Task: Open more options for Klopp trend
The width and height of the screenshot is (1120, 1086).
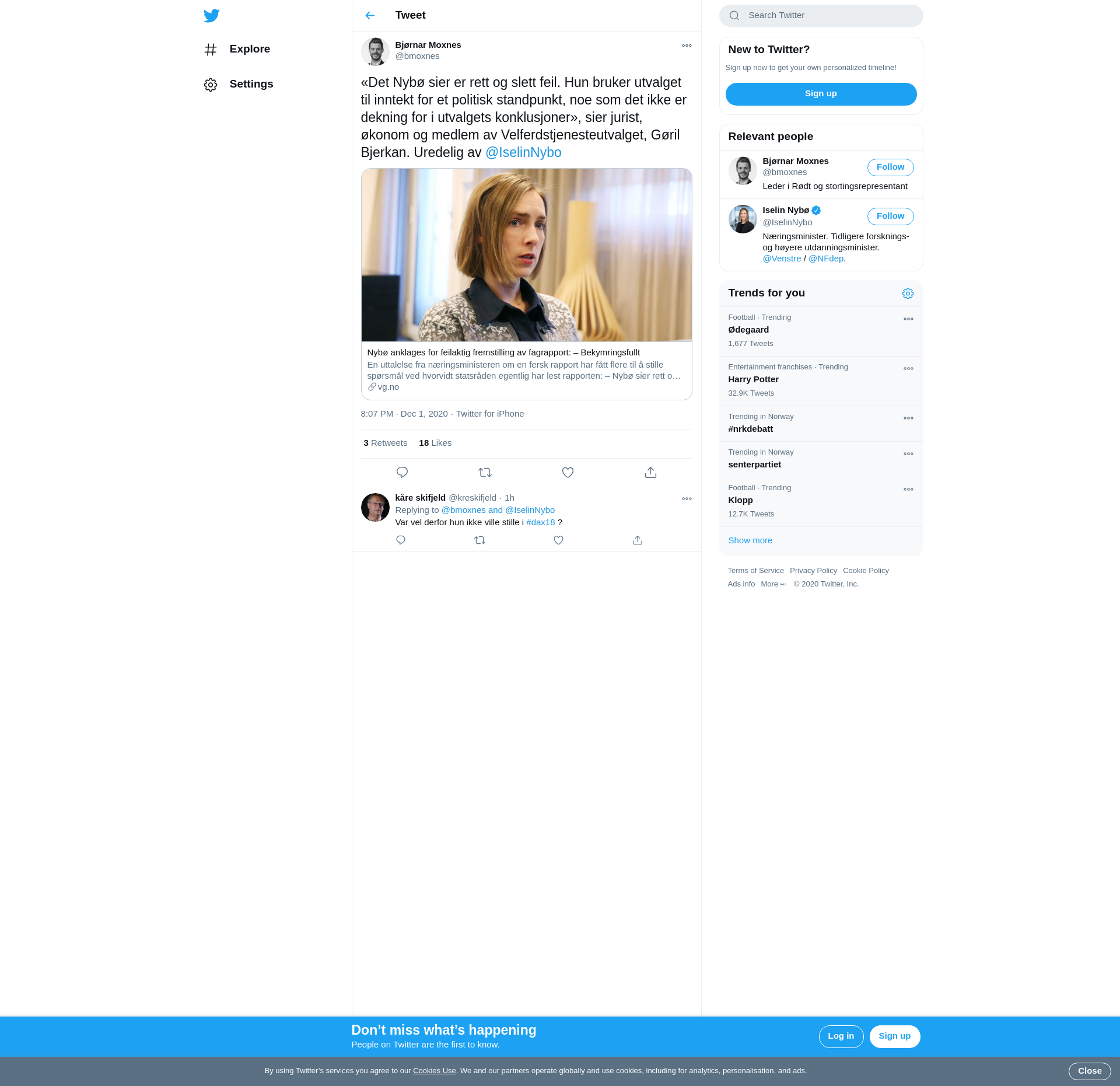Action: tap(908, 490)
